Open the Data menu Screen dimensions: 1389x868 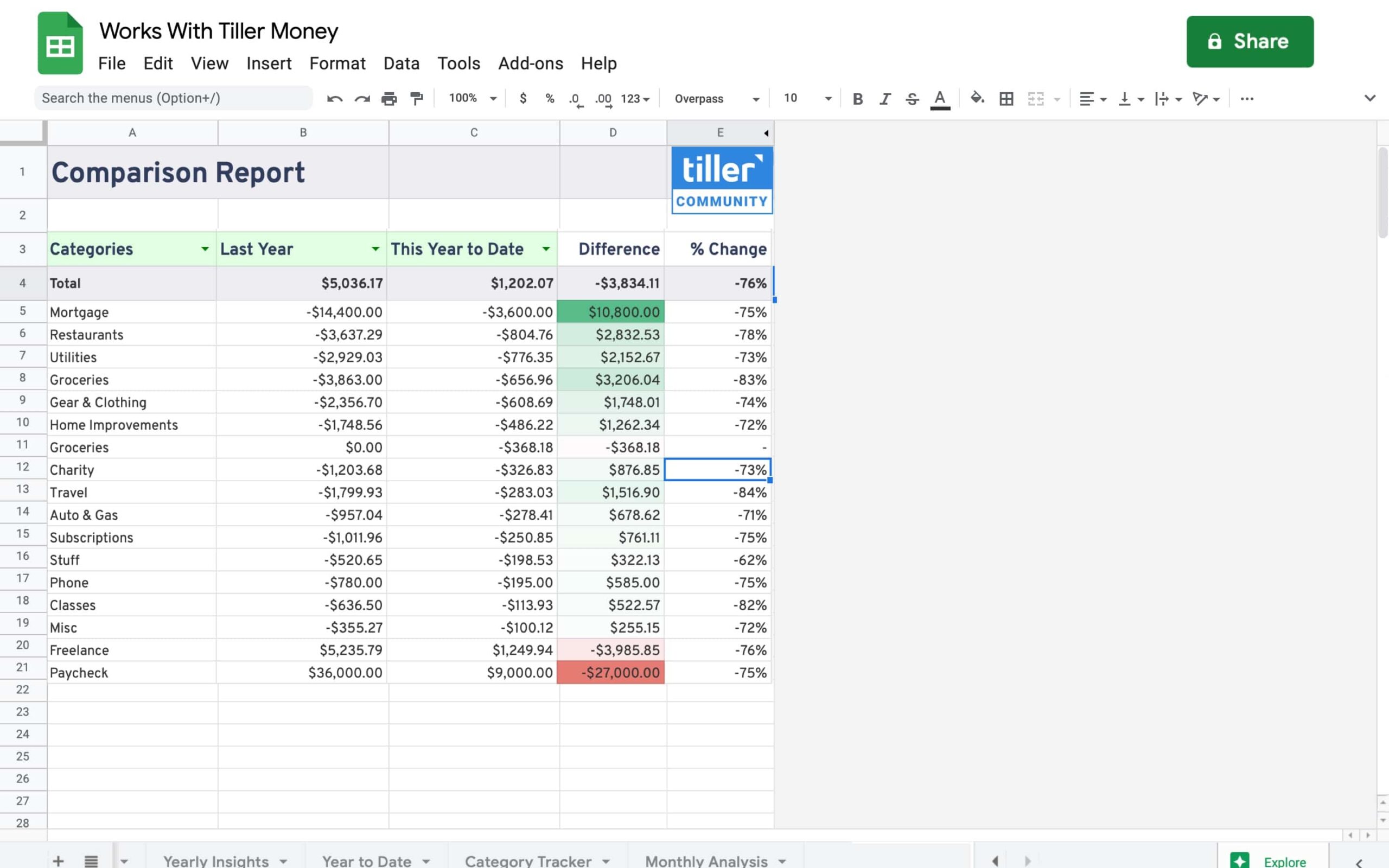click(401, 63)
